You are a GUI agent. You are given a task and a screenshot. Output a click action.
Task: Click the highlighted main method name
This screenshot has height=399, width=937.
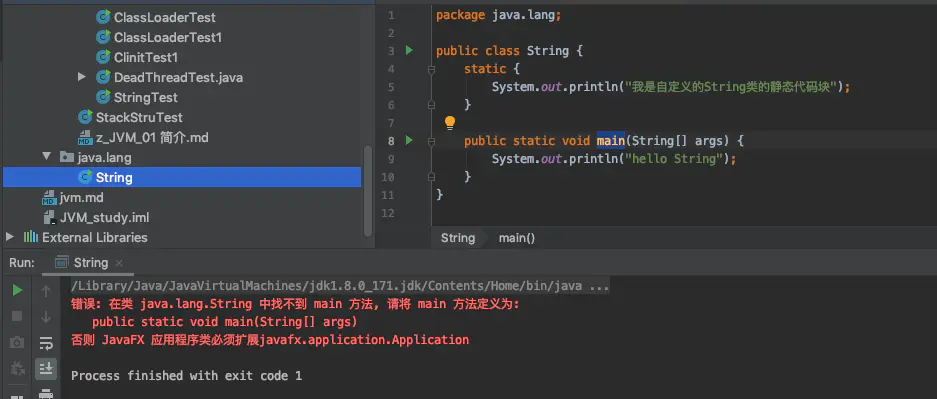click(x=611, y=141)
